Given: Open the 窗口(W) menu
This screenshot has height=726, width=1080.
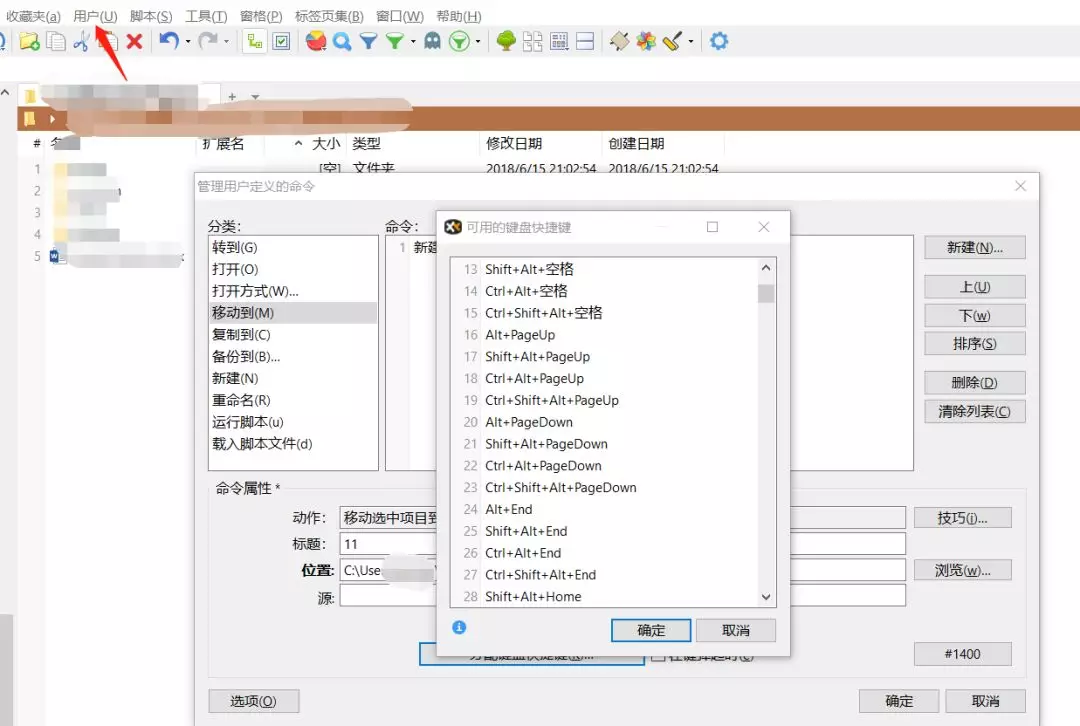Looking at the screenshot, I should coord(400,16).
